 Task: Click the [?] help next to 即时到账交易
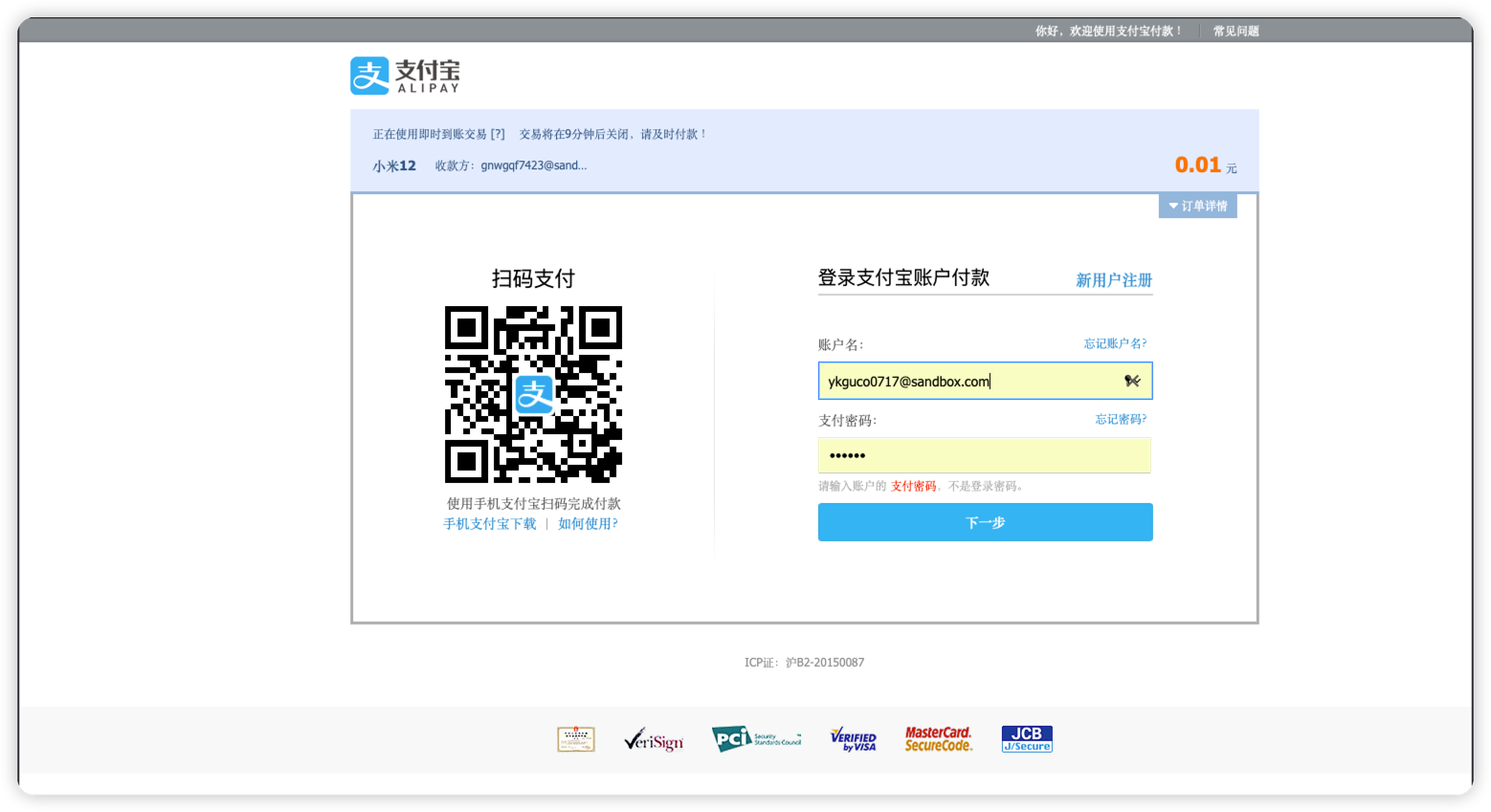(x=498, y=134)
